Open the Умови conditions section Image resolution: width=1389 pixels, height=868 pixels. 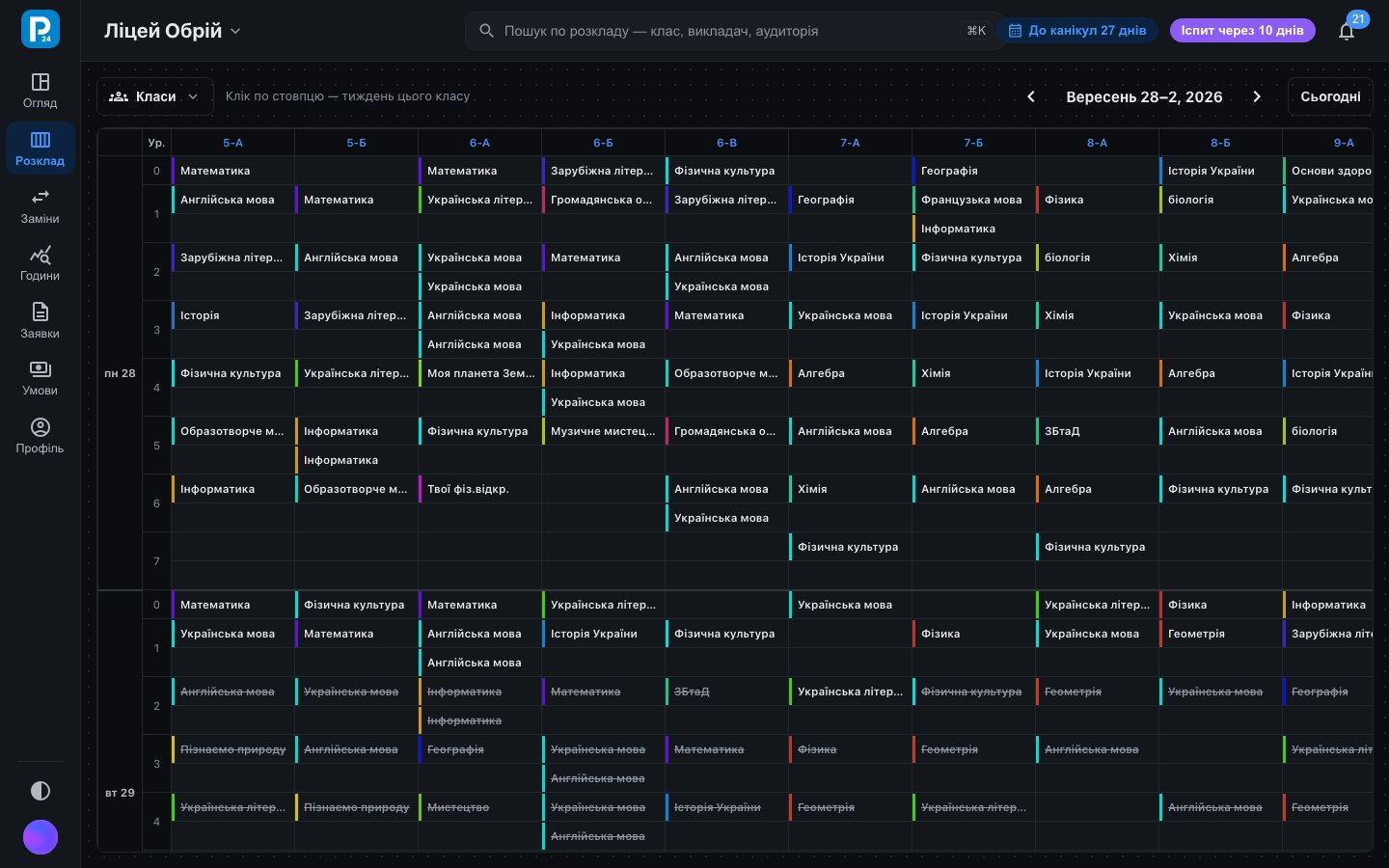[x=41, y=378]
